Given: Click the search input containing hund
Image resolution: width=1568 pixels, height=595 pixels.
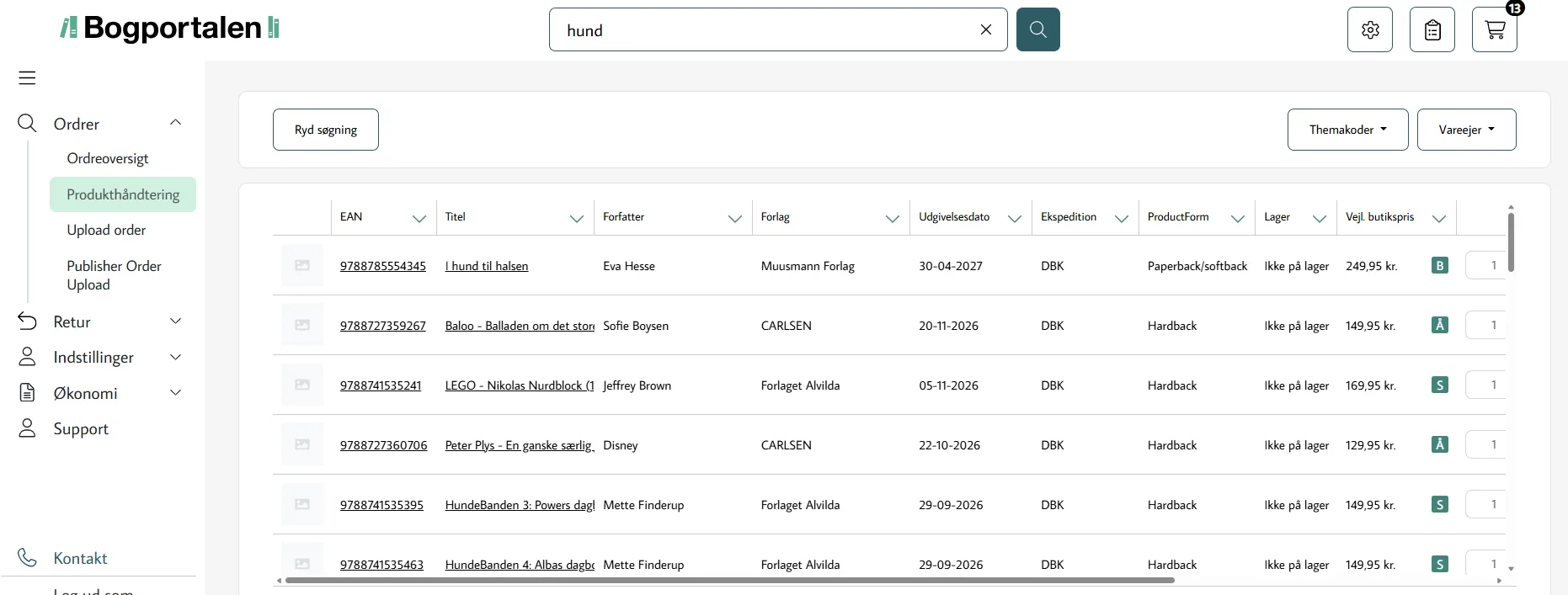Looking at the screenshot, I should pyautogui.click(x=778, y=29).
